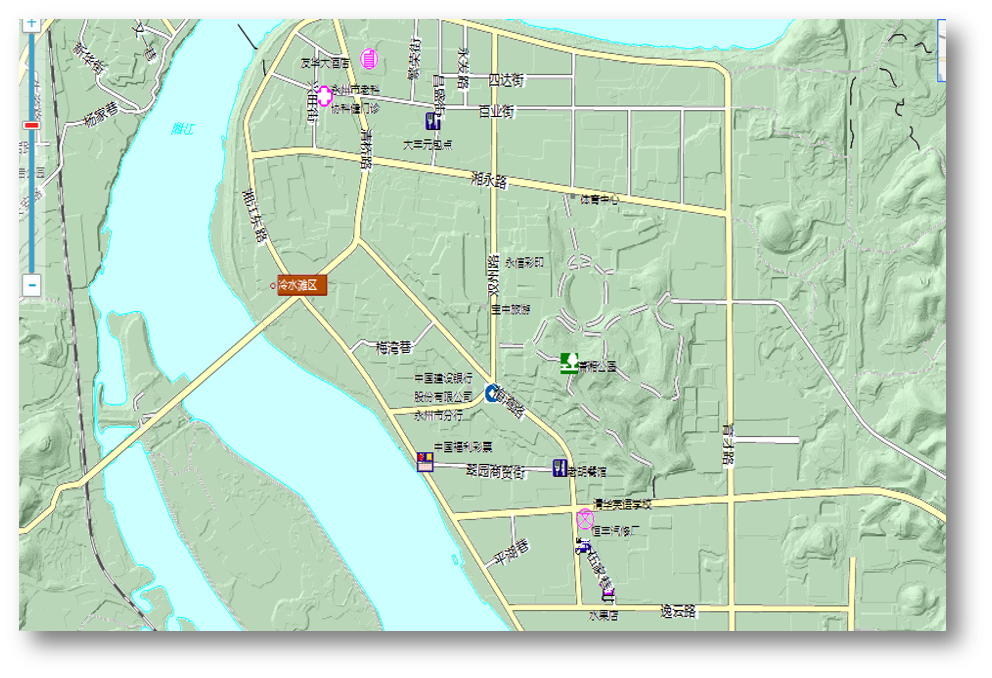Click the 四达街 street label
The image size is (992, 678).
point(506,80)
